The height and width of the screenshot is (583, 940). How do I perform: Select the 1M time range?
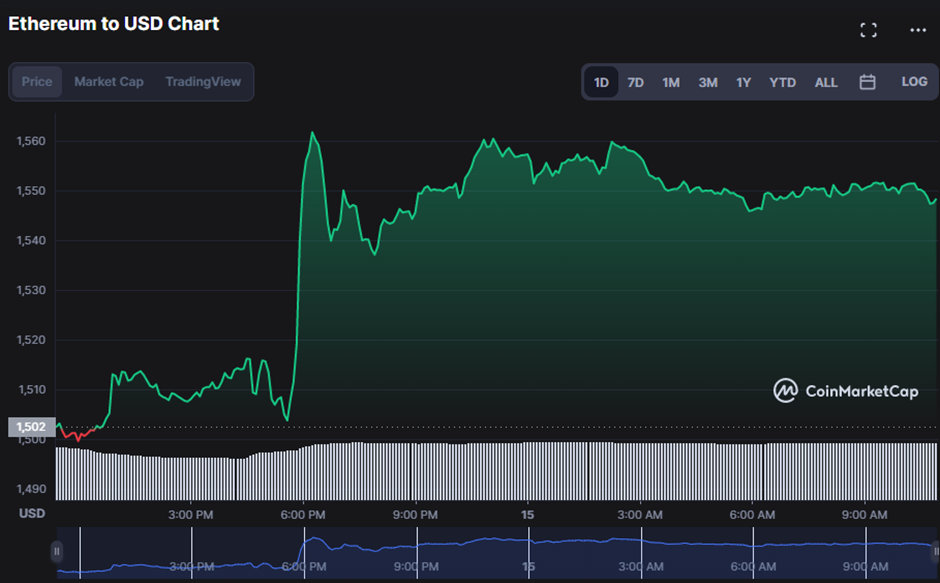[x=670, y=83]
